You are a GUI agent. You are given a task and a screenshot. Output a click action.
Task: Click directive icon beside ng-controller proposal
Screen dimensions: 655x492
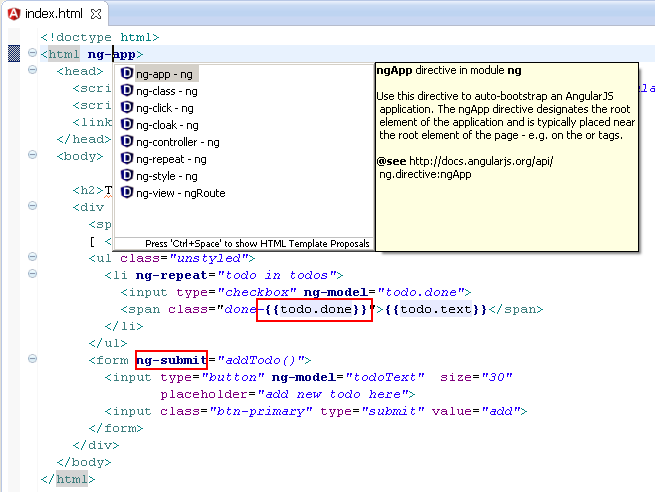coord(127,141)
